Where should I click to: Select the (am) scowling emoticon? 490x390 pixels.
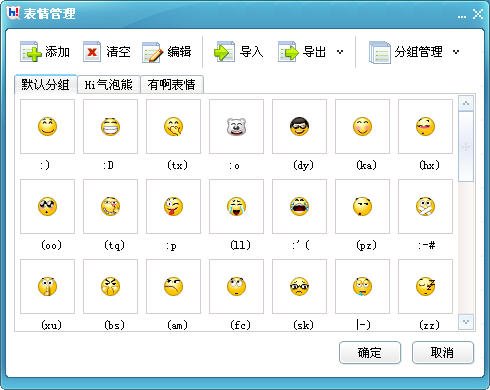pyautogui.click(x=173, y=287)
